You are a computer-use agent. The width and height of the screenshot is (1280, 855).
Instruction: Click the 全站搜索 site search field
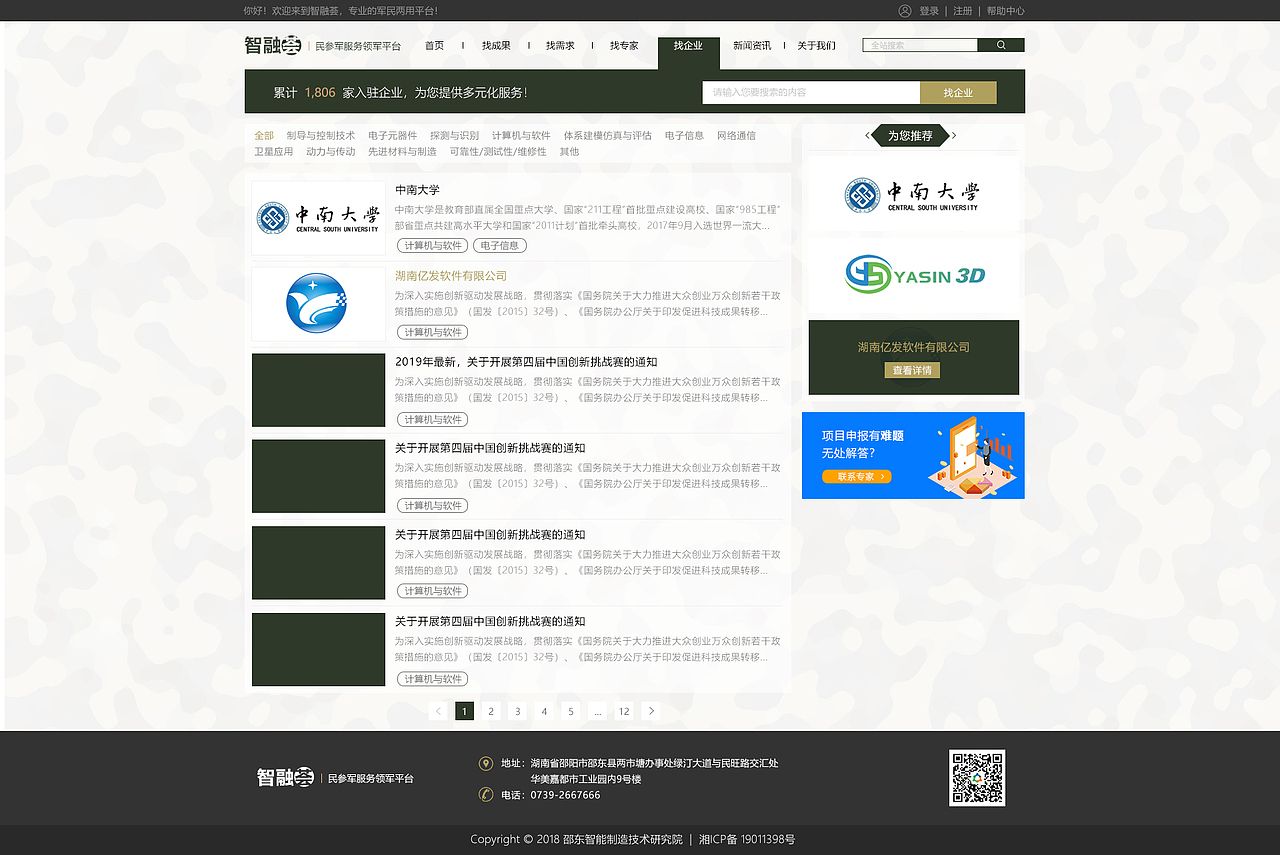[920, 45]
